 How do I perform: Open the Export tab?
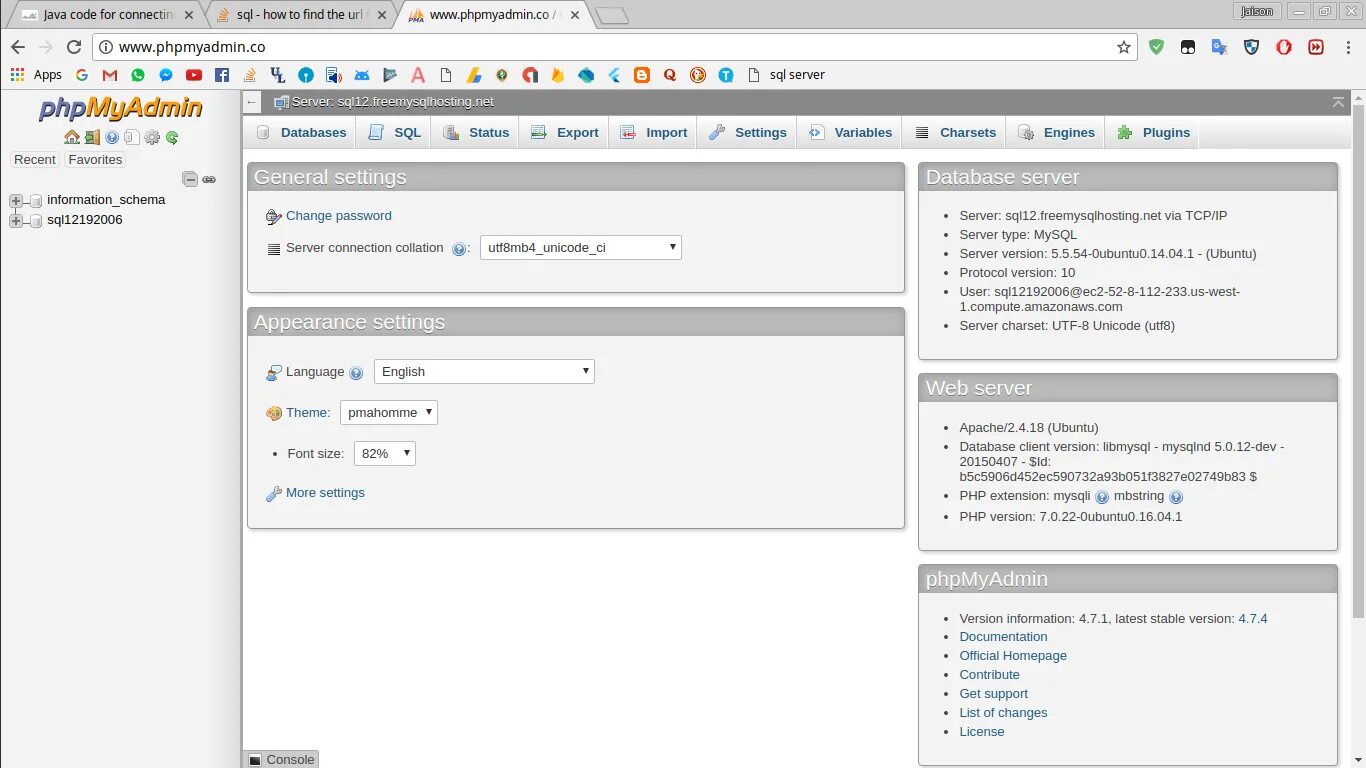pos(564,132)
